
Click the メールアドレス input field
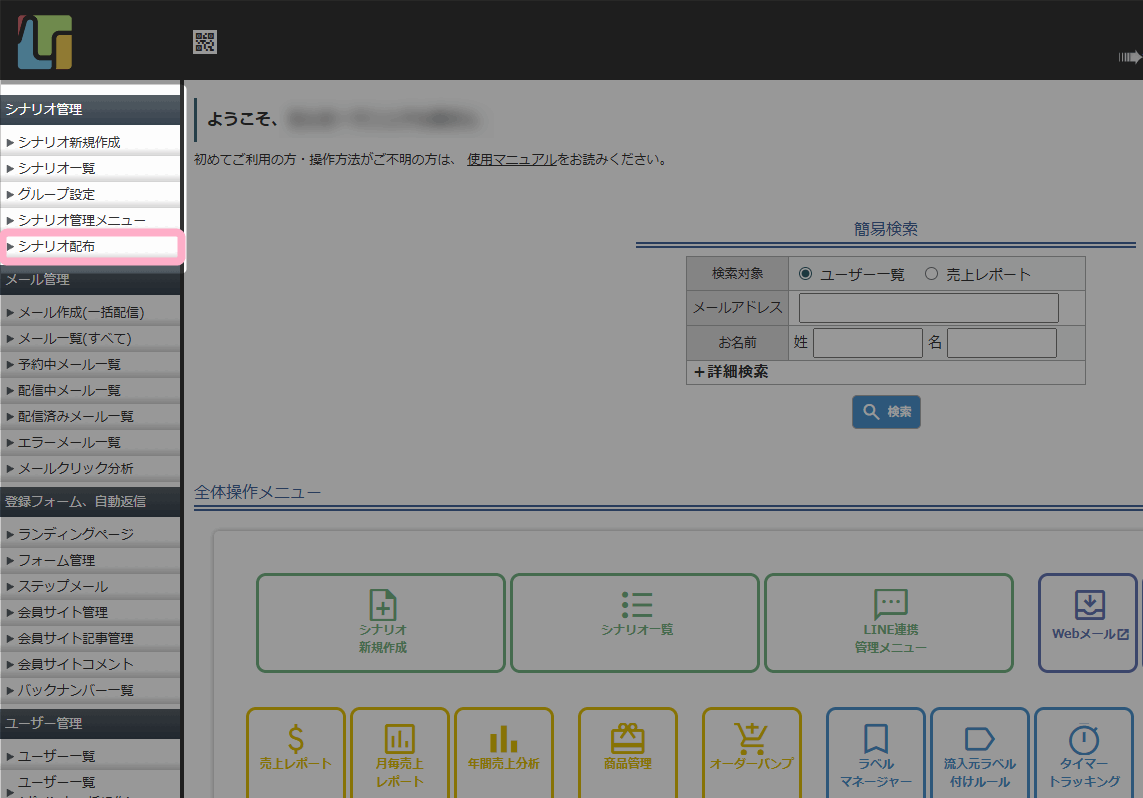click(928, 308)
